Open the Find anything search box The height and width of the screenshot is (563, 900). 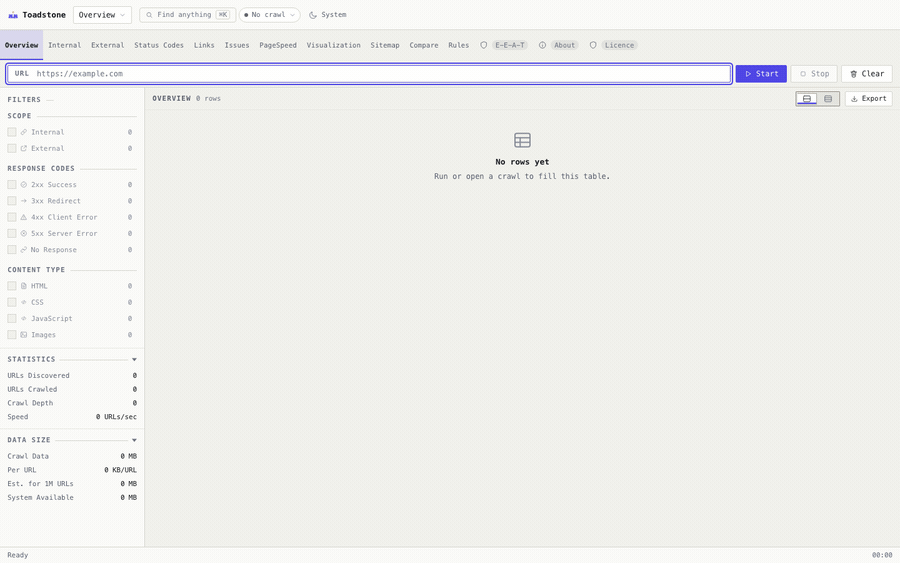(x=187, y=15)
